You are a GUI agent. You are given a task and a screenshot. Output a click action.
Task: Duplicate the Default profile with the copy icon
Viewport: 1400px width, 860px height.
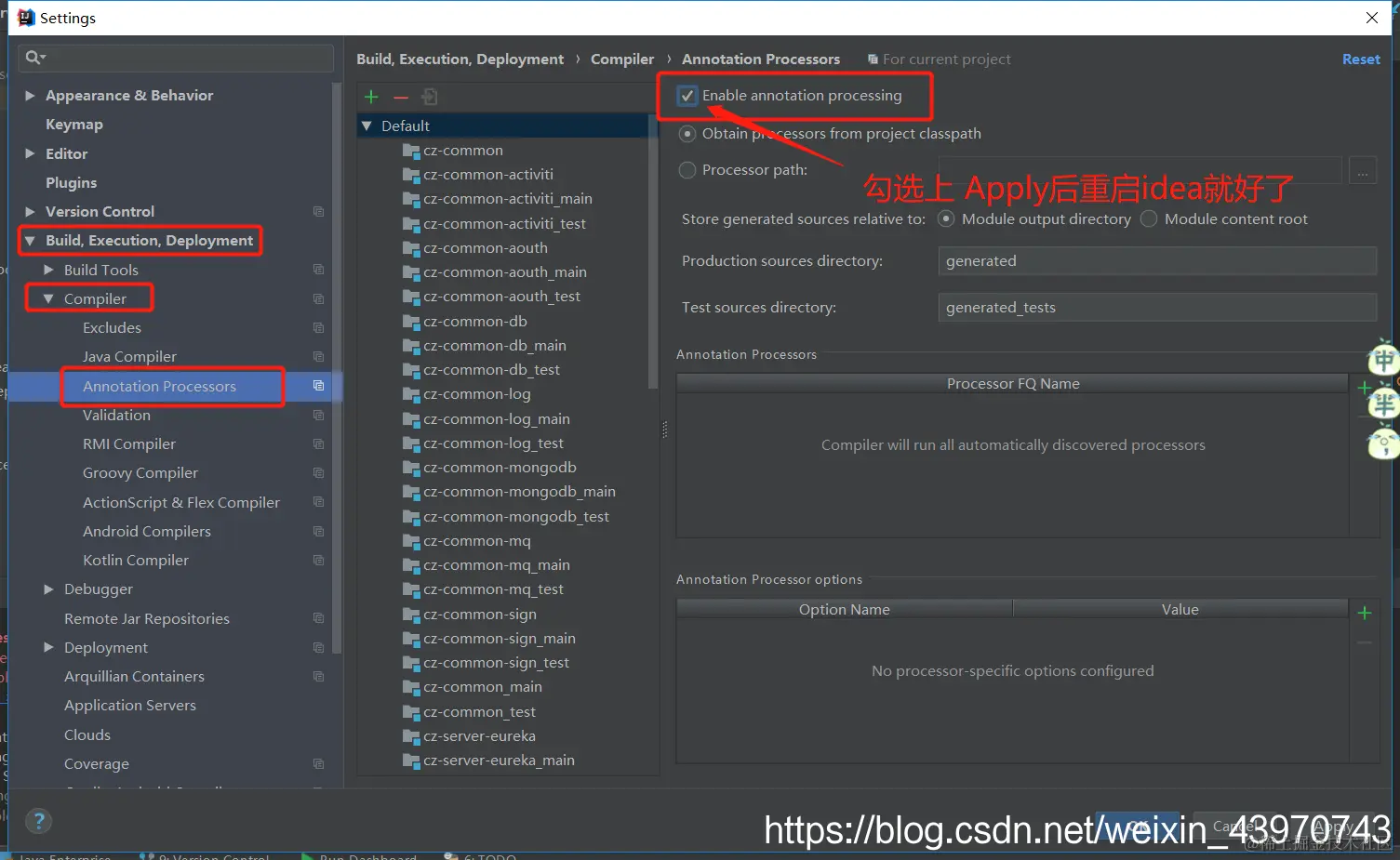click(429, 96)
